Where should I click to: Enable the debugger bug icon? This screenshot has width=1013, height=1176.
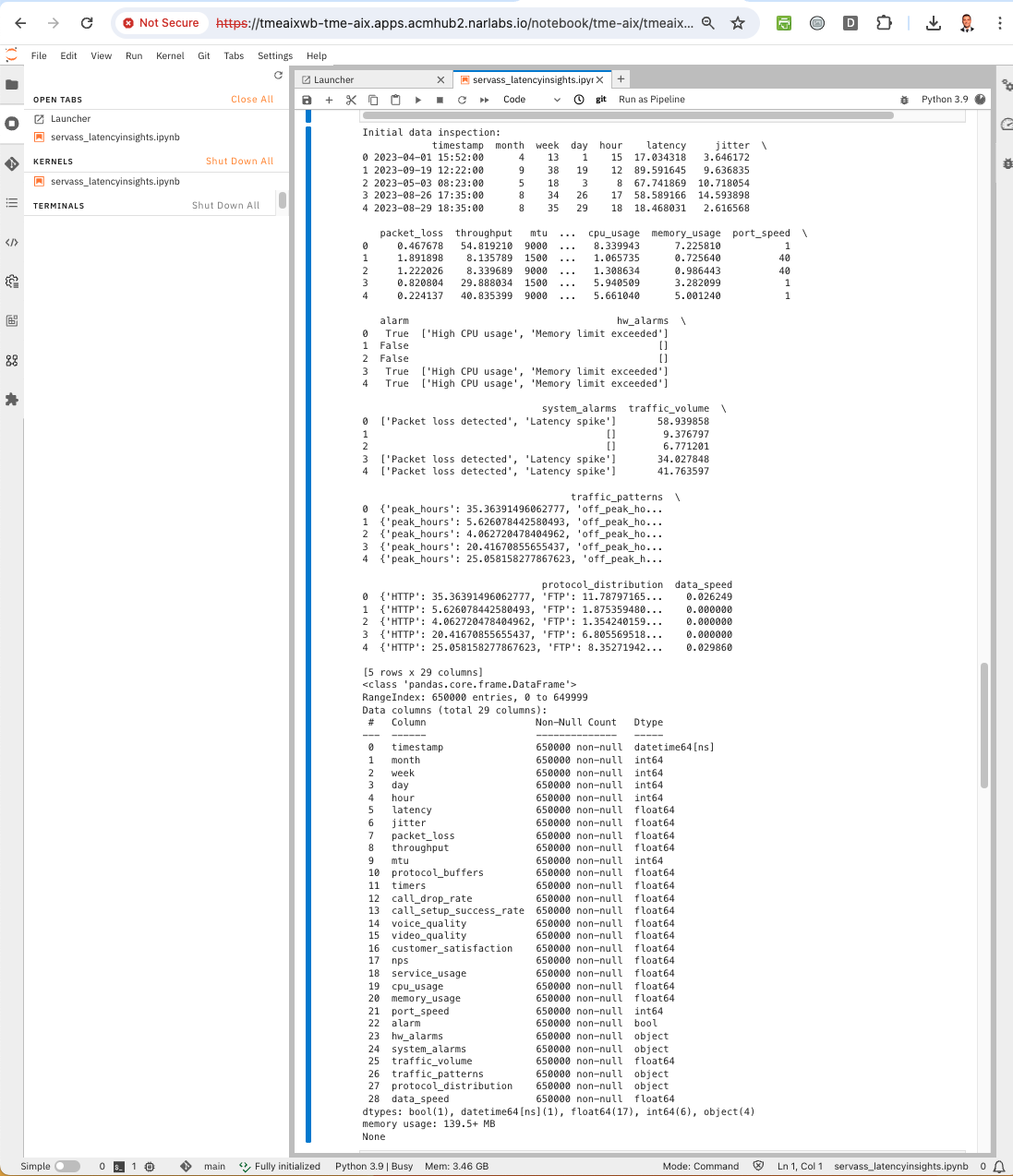click(904, 100)
